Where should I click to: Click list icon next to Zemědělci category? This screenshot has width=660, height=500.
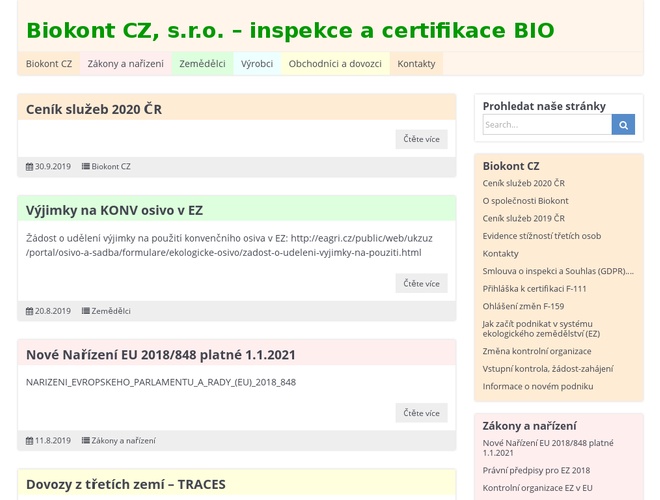[86, 311]
